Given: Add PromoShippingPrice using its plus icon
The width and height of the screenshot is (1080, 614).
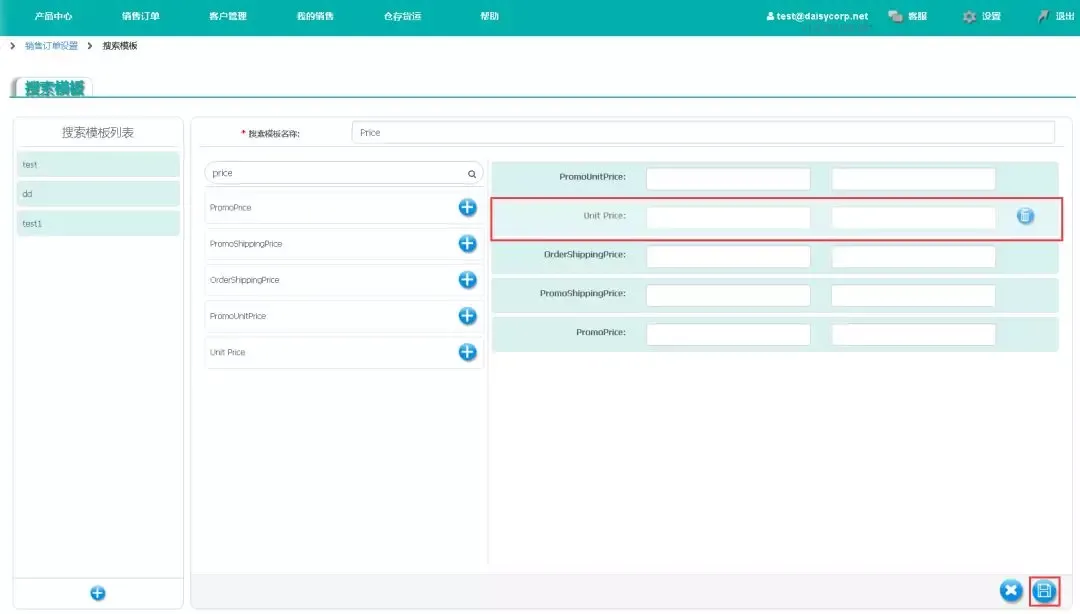Looking at the screenshot, I should 467,243.
